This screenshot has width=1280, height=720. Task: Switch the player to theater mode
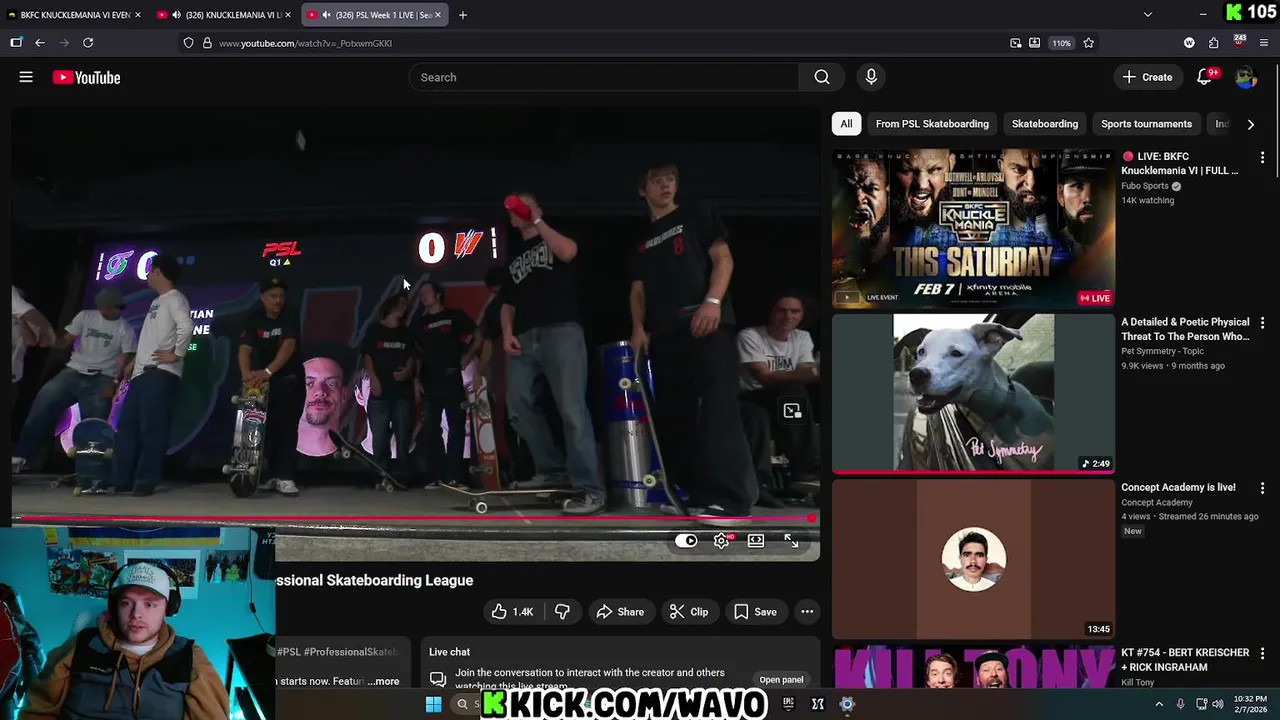coord(756,541)
